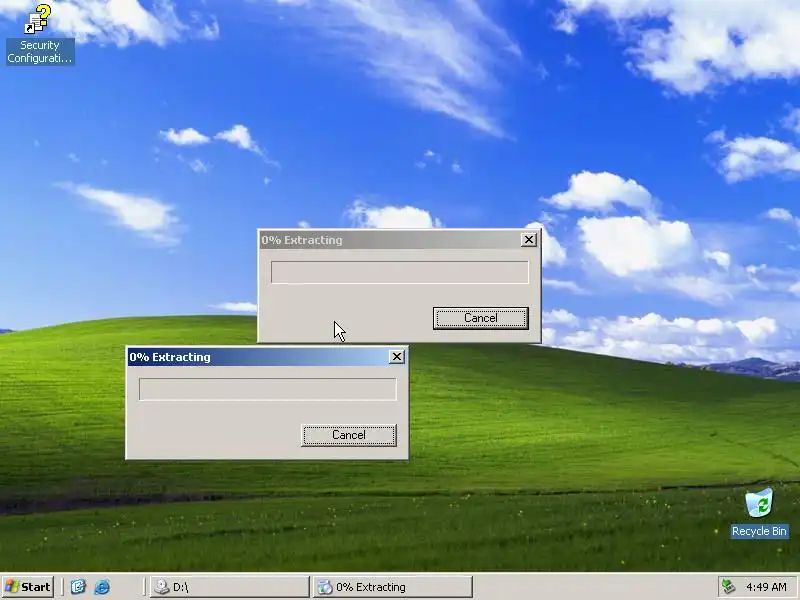Click the progress bar in the inactive dialog
Screen dimensions: 800x600
pos(399,272)
